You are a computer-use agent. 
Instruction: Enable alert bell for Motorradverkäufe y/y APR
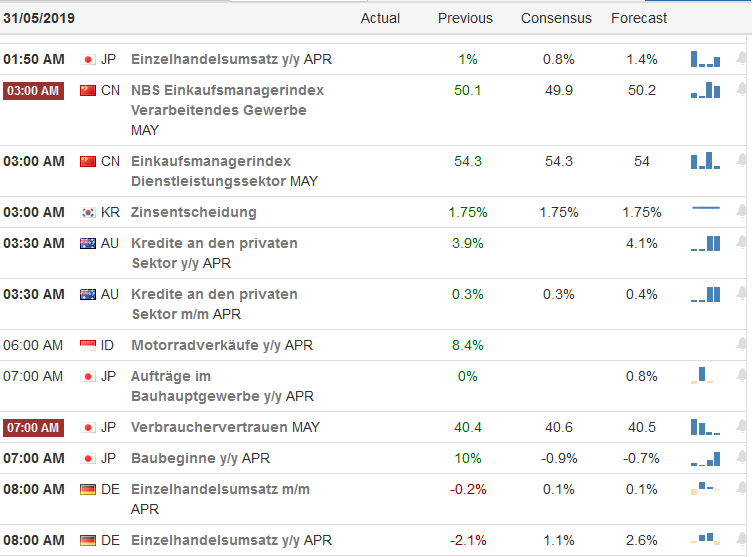pos(741,344)
